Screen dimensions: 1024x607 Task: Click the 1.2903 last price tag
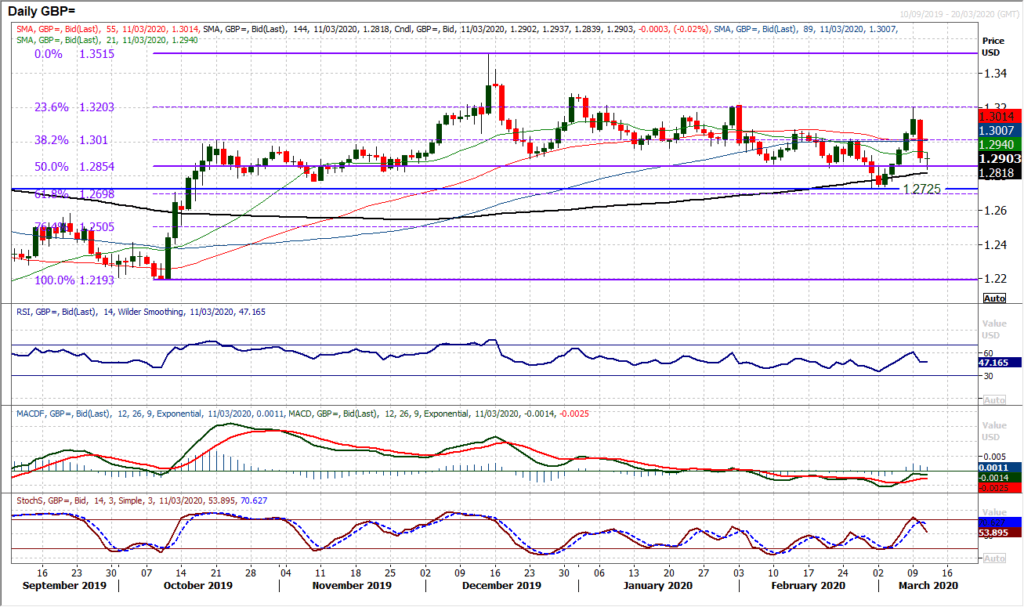coord(1000,159)
